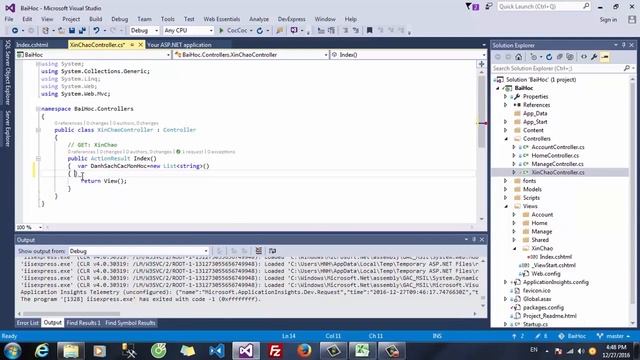This screenshot has height=360, width=640.
Task: Click the code editor vertical scrollbar thumb
Action: coord(482,110)
